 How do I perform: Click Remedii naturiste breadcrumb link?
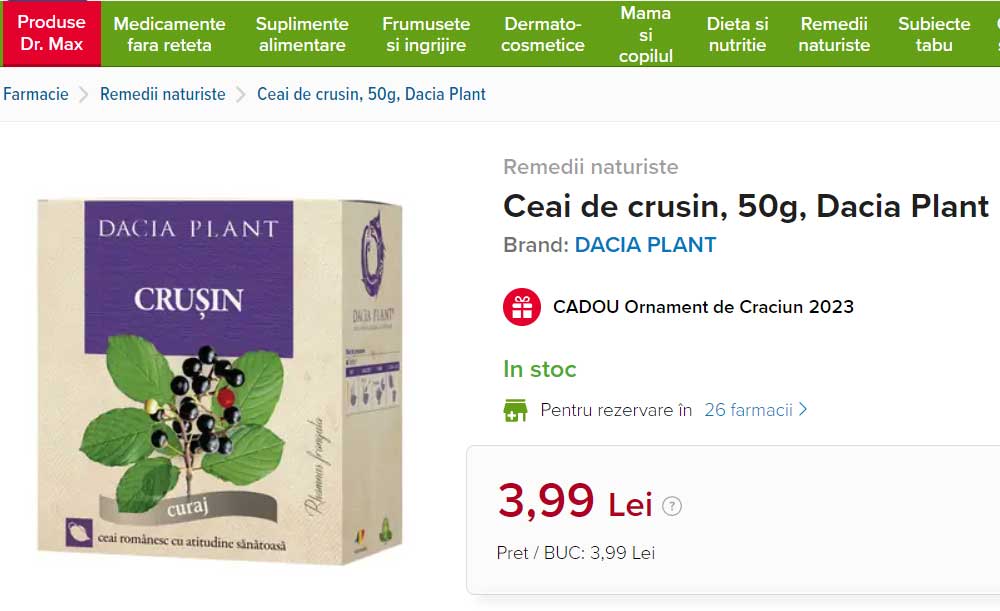162,94
